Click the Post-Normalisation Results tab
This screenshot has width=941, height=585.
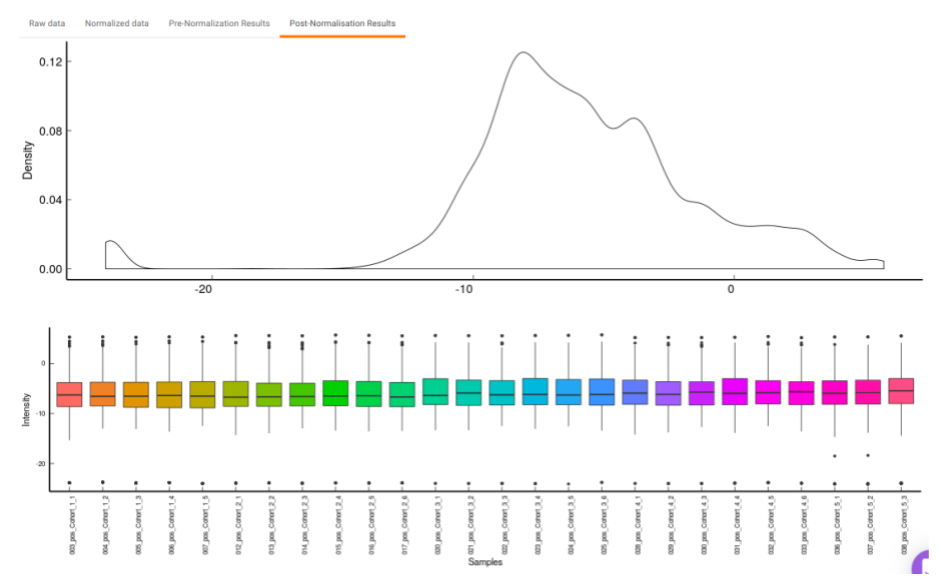click(342, 23)
